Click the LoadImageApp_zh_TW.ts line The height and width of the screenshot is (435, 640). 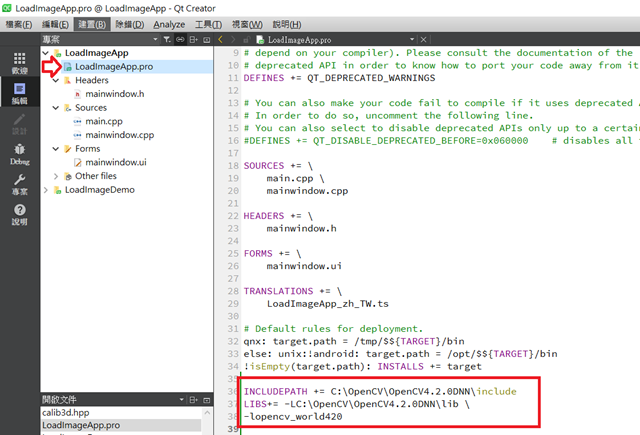point(328,304)
